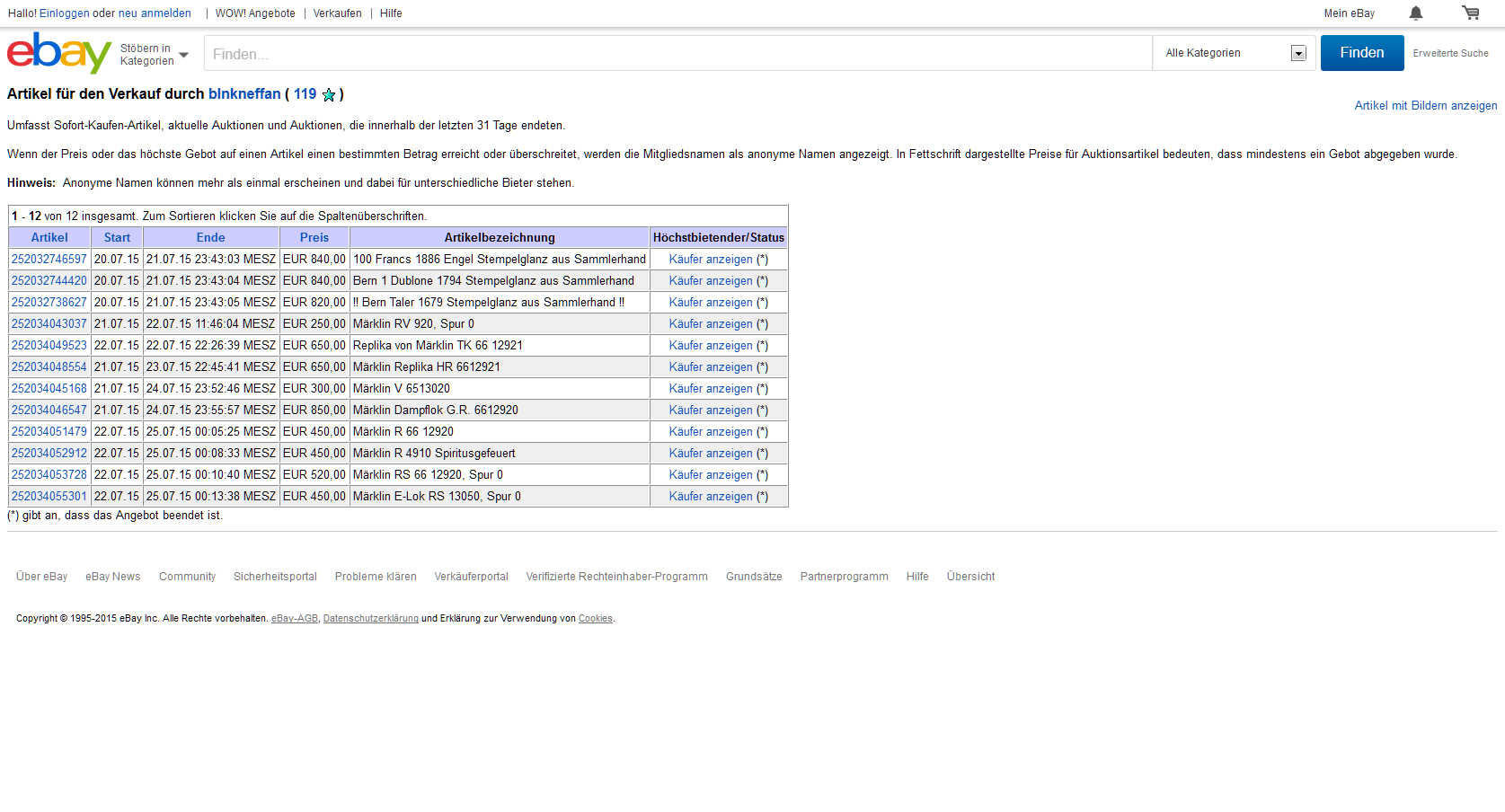Click the blue Finden button
Viewport: 1505px width, 812px height.
[x=1362, y=53]
